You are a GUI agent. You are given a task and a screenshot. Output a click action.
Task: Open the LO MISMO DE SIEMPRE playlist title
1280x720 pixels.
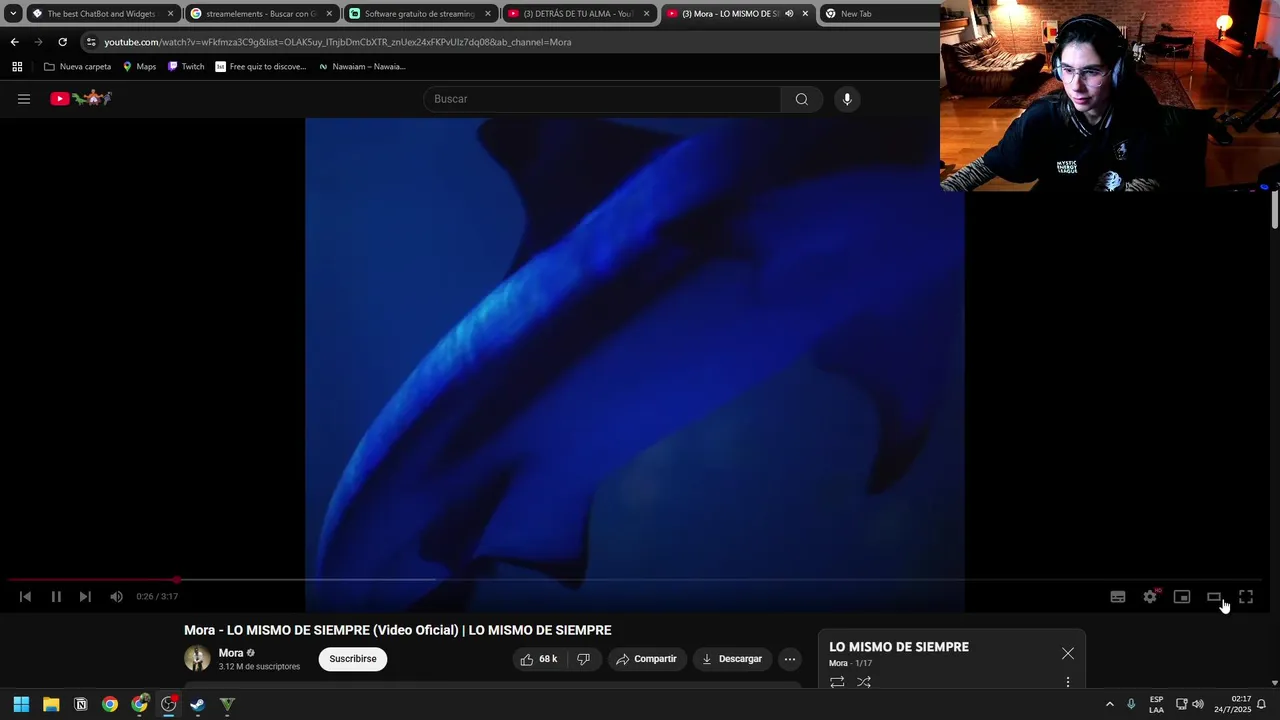899,647
